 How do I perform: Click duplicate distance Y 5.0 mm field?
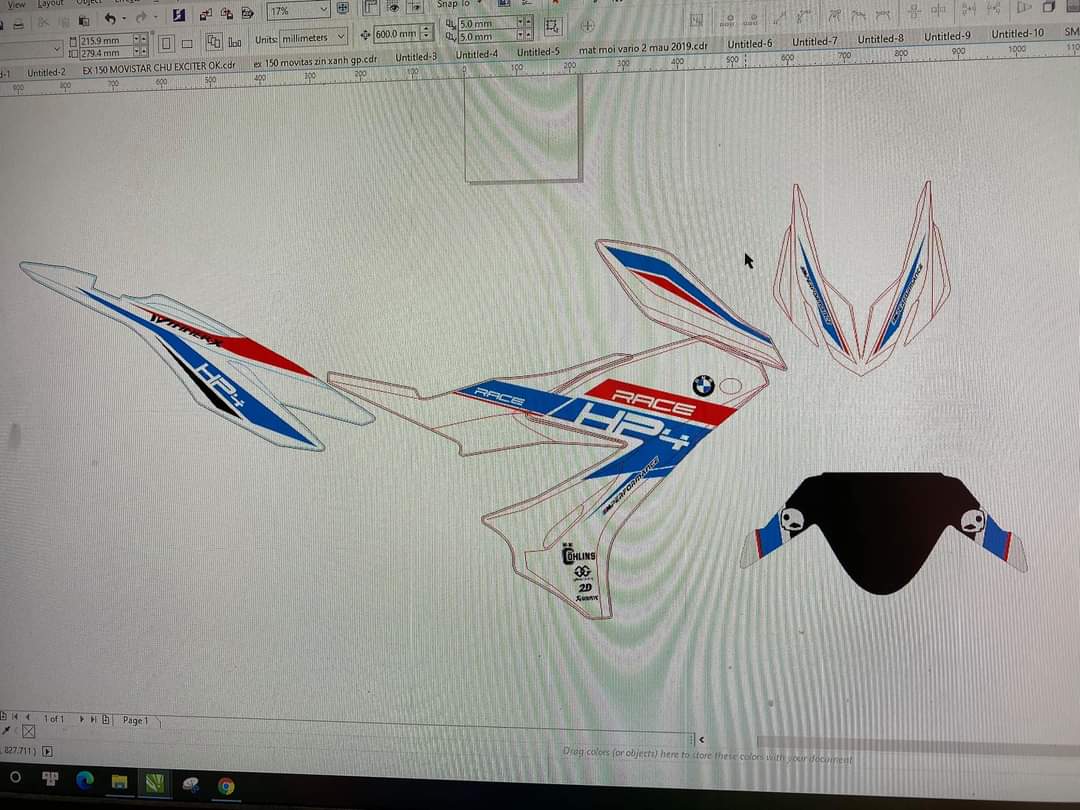pyautogui.click(x=486, y=37)
